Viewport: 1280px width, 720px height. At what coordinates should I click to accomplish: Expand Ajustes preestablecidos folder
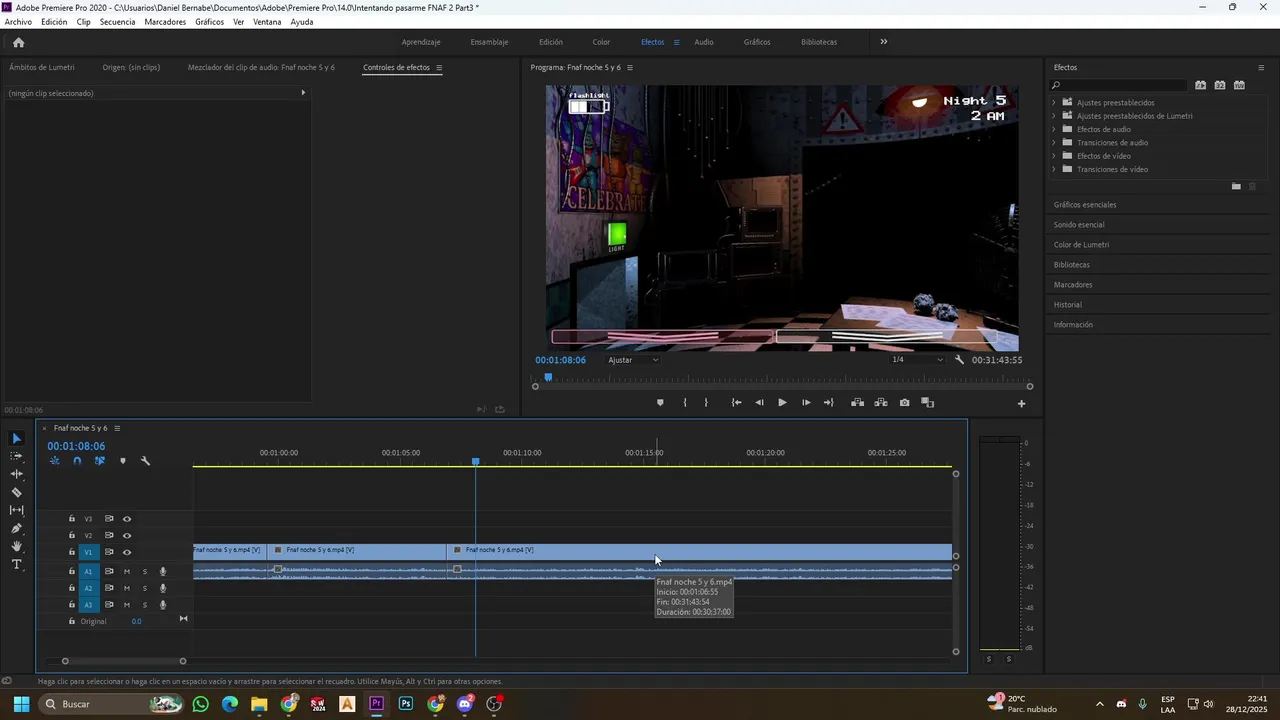1053,103
